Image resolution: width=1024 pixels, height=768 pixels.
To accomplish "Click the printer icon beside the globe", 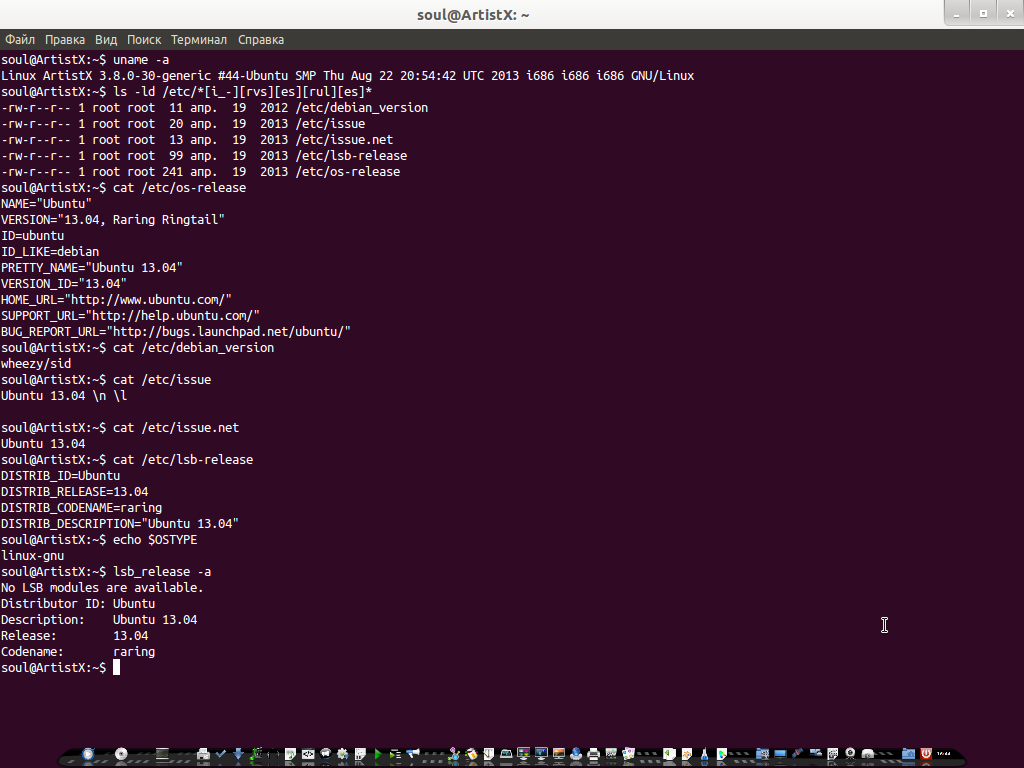I will [594, 754].
